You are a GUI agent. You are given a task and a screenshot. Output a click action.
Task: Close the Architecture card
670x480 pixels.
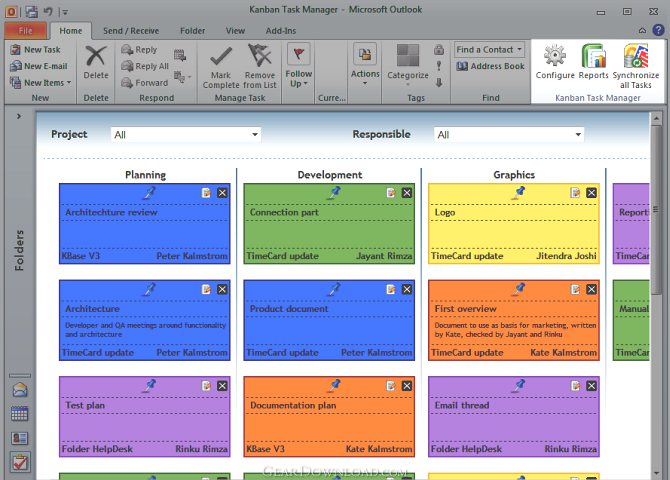click(x=222, y=289)
